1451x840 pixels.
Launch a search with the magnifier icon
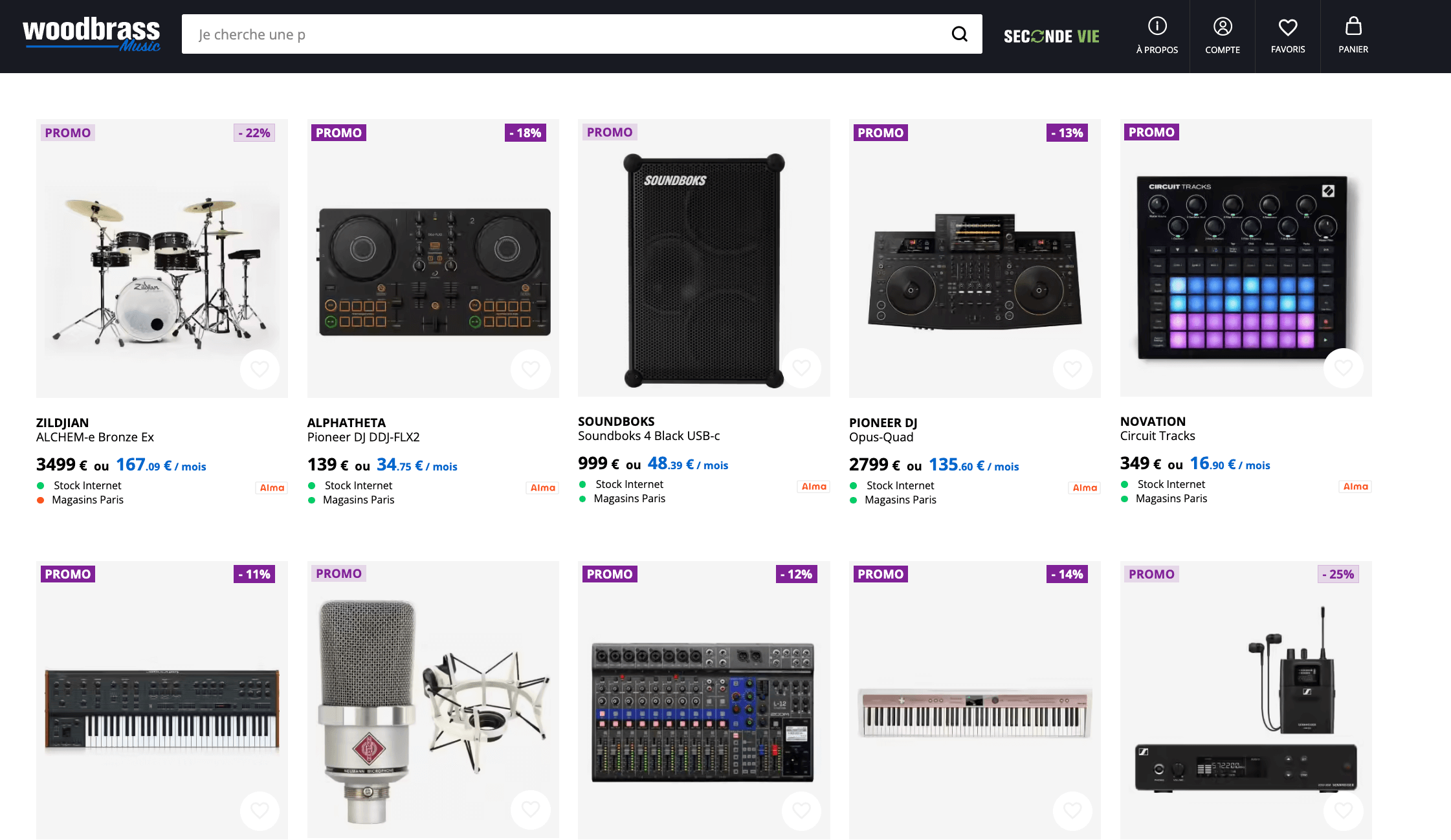(958, 34)
